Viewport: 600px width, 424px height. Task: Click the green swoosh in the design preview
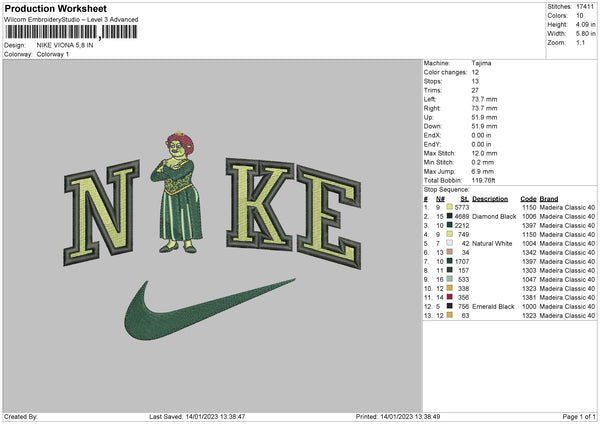(x=209, y=310)
